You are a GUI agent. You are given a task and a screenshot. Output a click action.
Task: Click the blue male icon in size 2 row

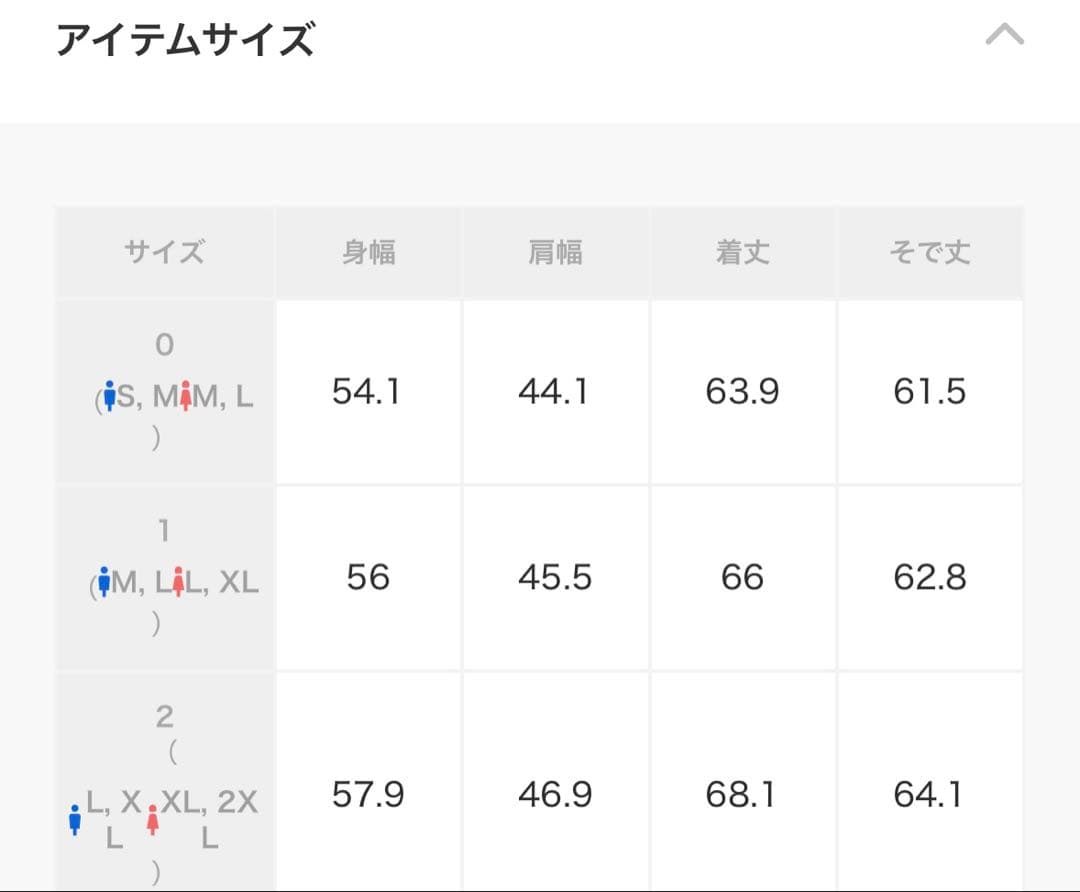(x=74, y=820)
